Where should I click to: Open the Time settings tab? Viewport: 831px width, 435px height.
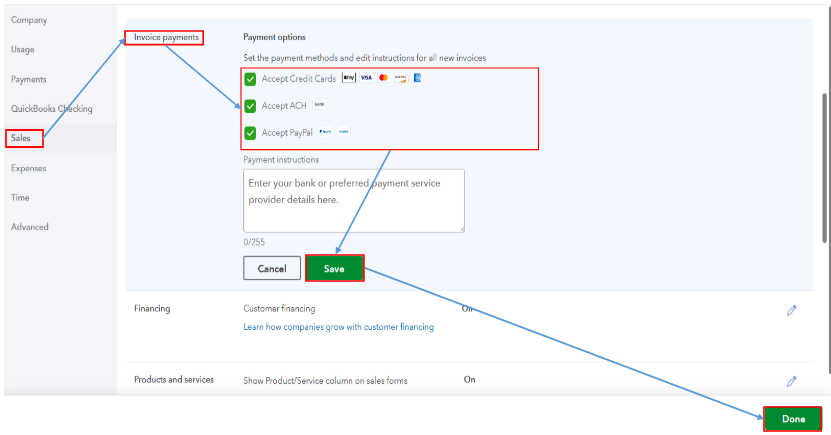point(20,198)
